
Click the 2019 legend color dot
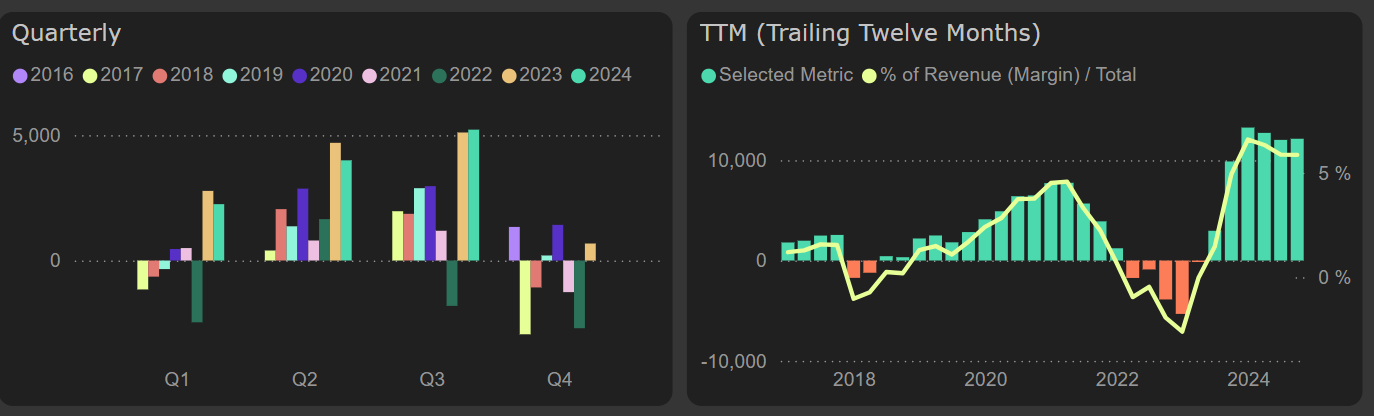pos(229,75)
